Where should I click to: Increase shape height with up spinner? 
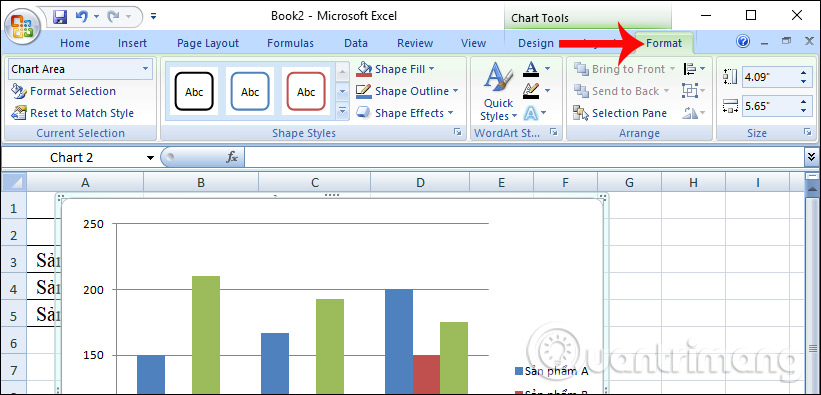(x=804, y=73)
